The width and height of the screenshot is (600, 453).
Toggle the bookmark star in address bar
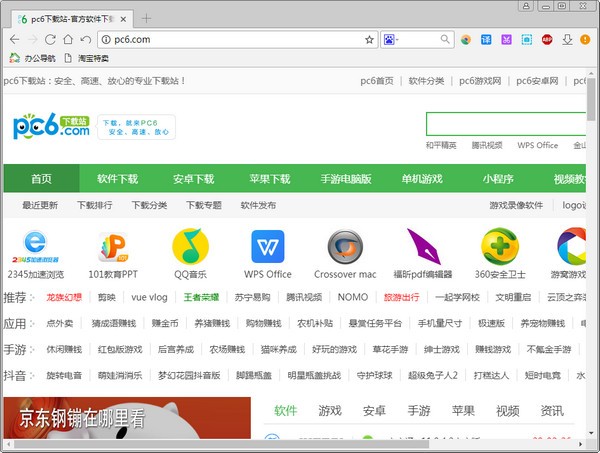[369, 40]
